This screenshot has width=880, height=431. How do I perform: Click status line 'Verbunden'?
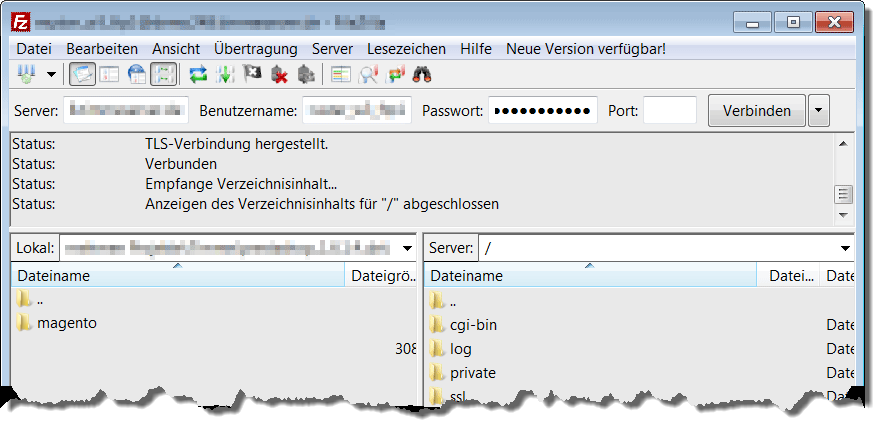click(x=181, y=164)
